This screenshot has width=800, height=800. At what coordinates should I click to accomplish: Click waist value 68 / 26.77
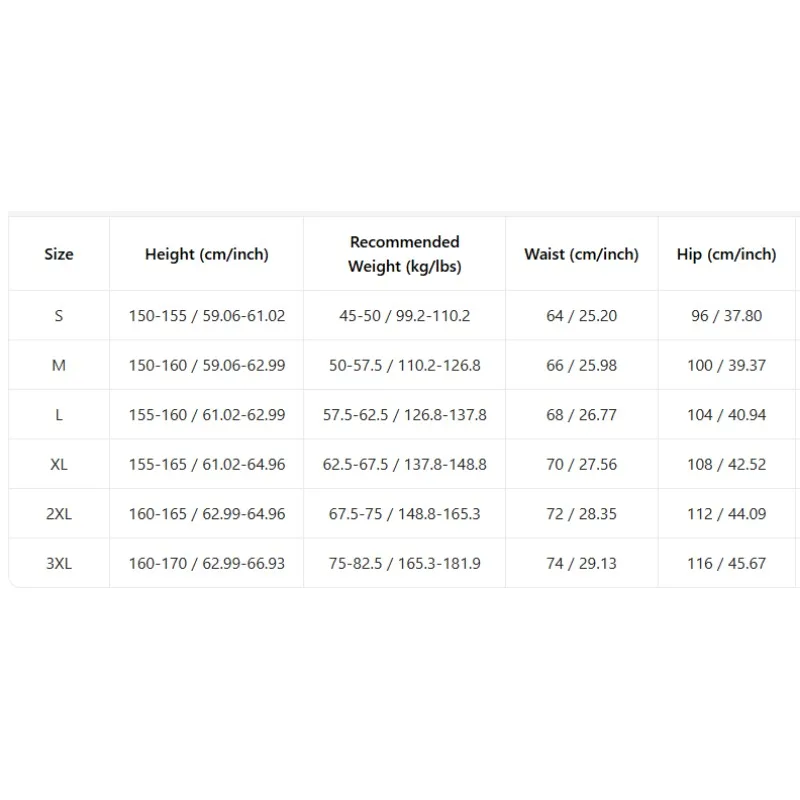click(x=582, y=415)
